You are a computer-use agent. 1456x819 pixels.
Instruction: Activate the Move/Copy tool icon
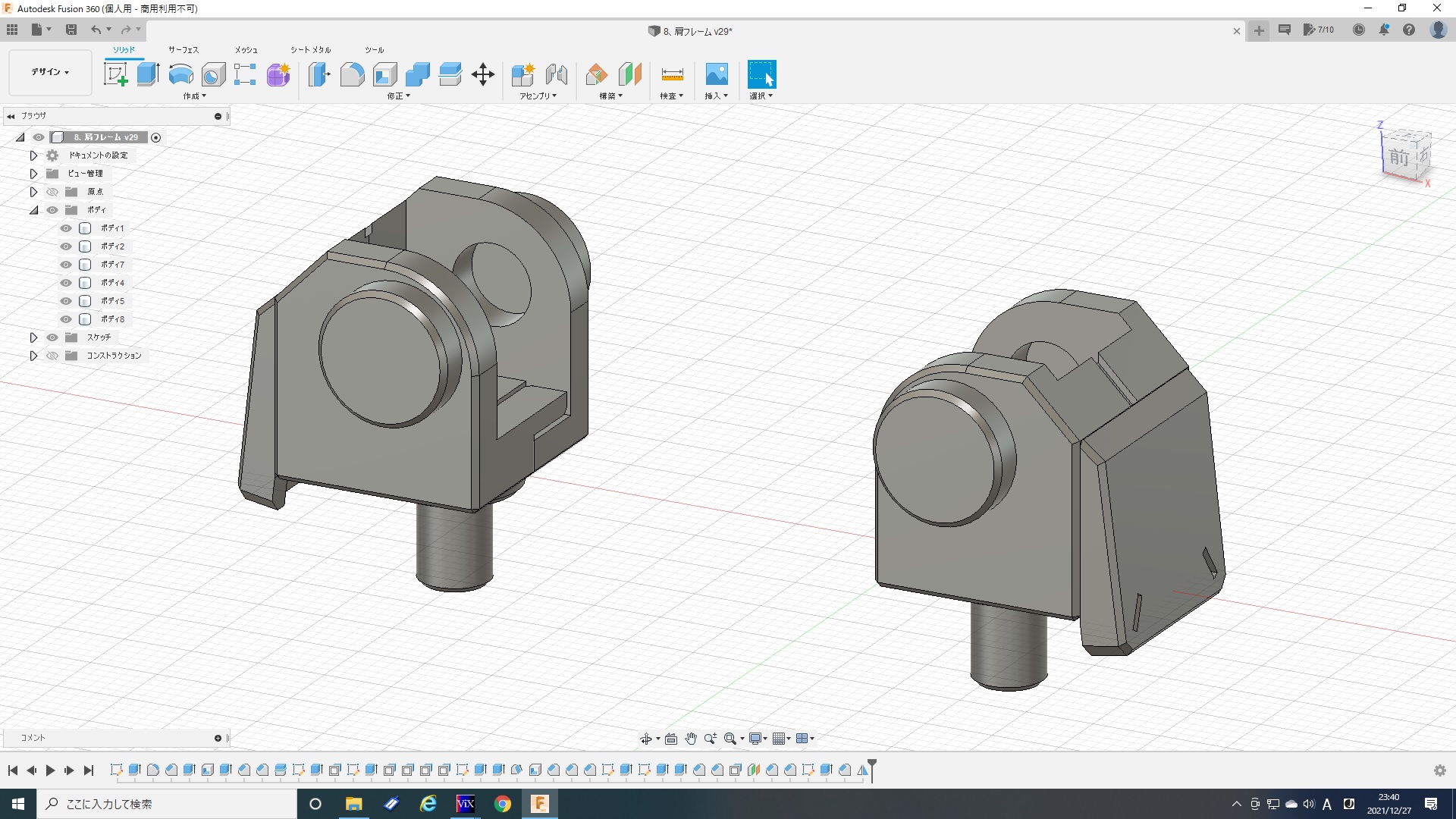click(x=482, y=74)
